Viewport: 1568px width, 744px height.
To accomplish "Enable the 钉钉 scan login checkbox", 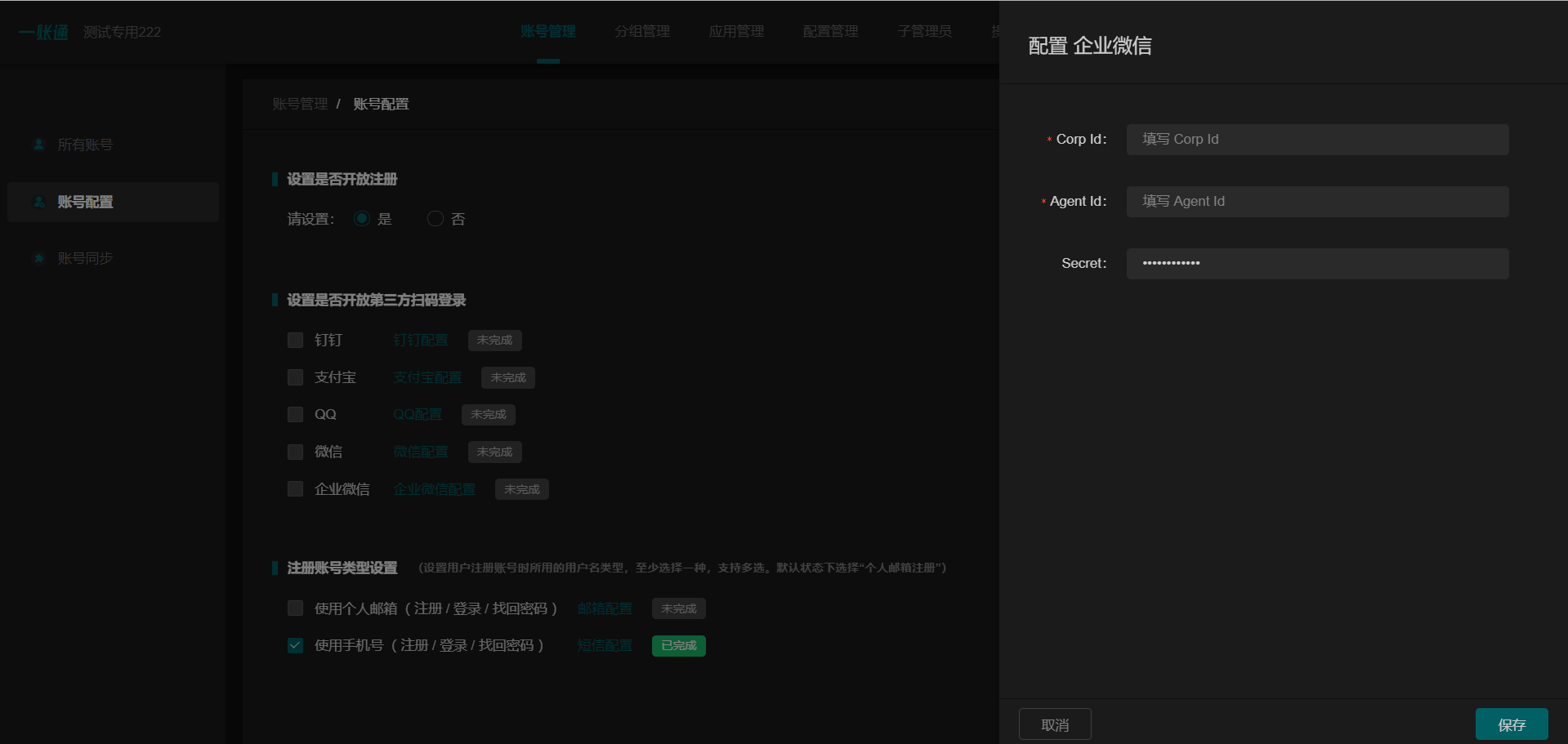I will [x=295, y=340].
